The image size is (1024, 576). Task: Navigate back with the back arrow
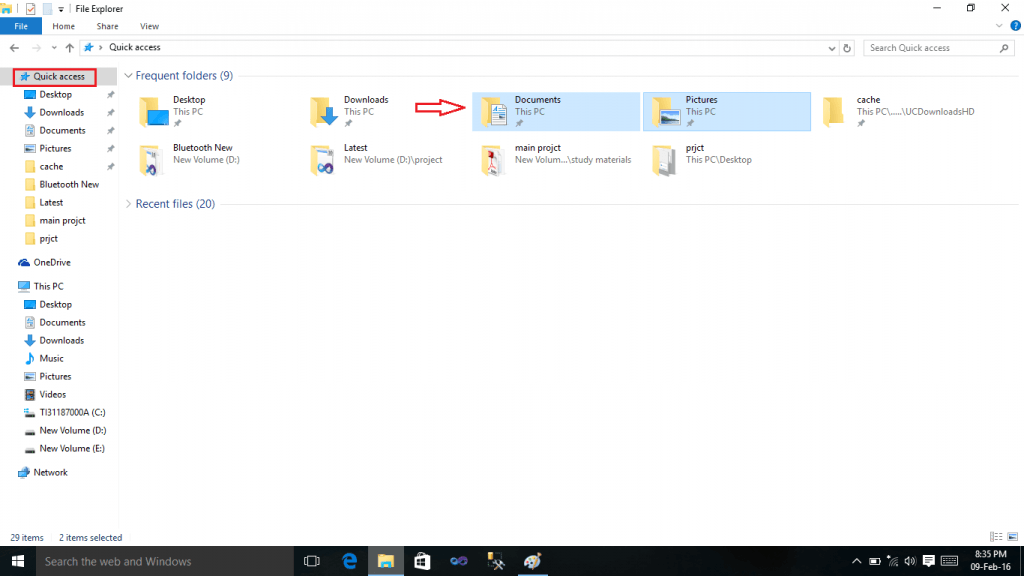(13, 47)
